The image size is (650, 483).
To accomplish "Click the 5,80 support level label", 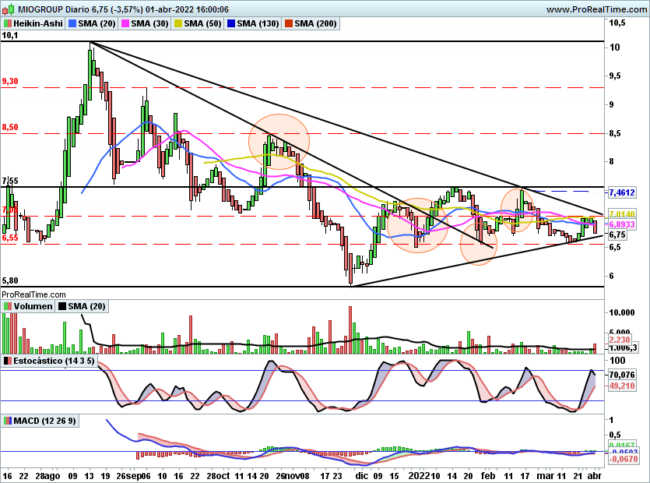I will click(11, 280).
